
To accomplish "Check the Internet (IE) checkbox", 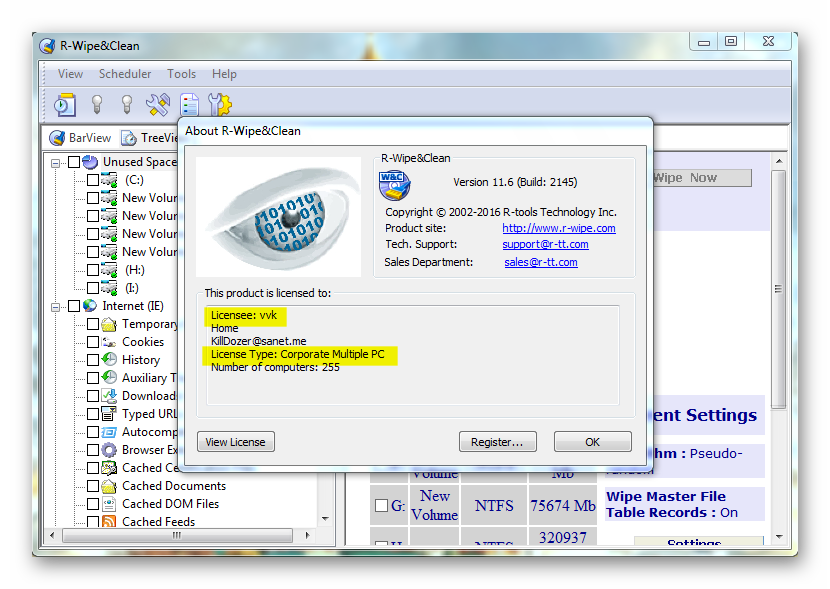I will [x=74, y=306].
